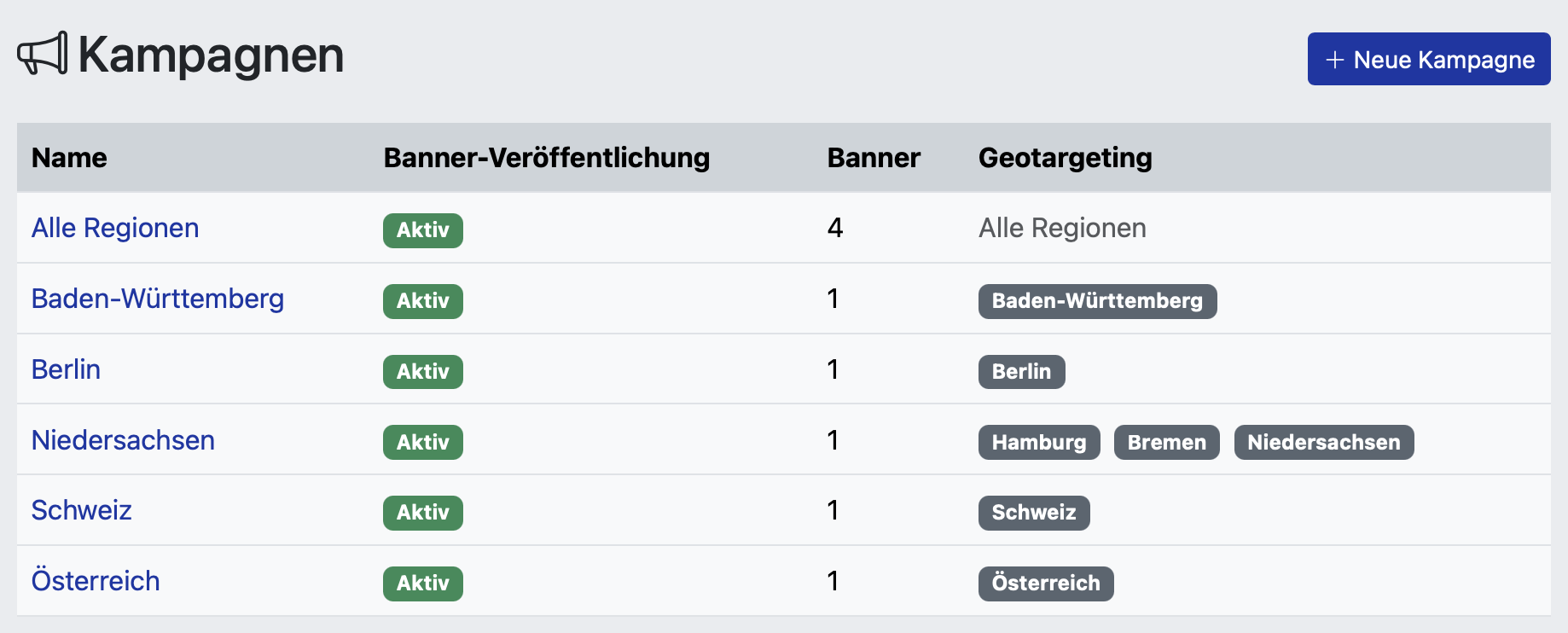The image size is (1568, 633).
Task: Click the banner count 4 for Alle Regionen
Action: coord(834,229)
